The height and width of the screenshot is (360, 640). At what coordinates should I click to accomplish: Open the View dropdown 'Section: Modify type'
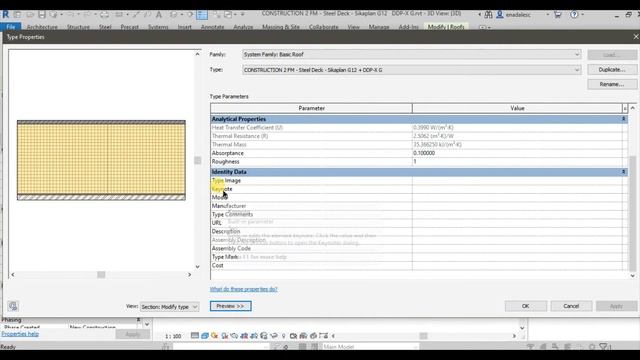tap(169, 307)
